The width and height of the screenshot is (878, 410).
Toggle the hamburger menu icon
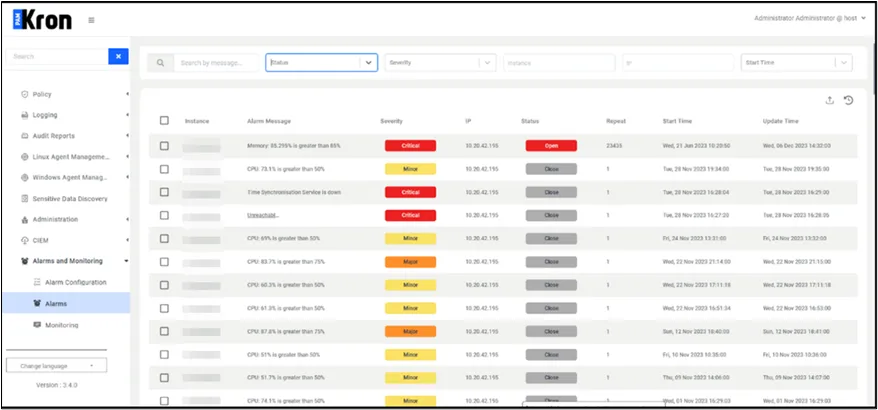pos(91,20)
